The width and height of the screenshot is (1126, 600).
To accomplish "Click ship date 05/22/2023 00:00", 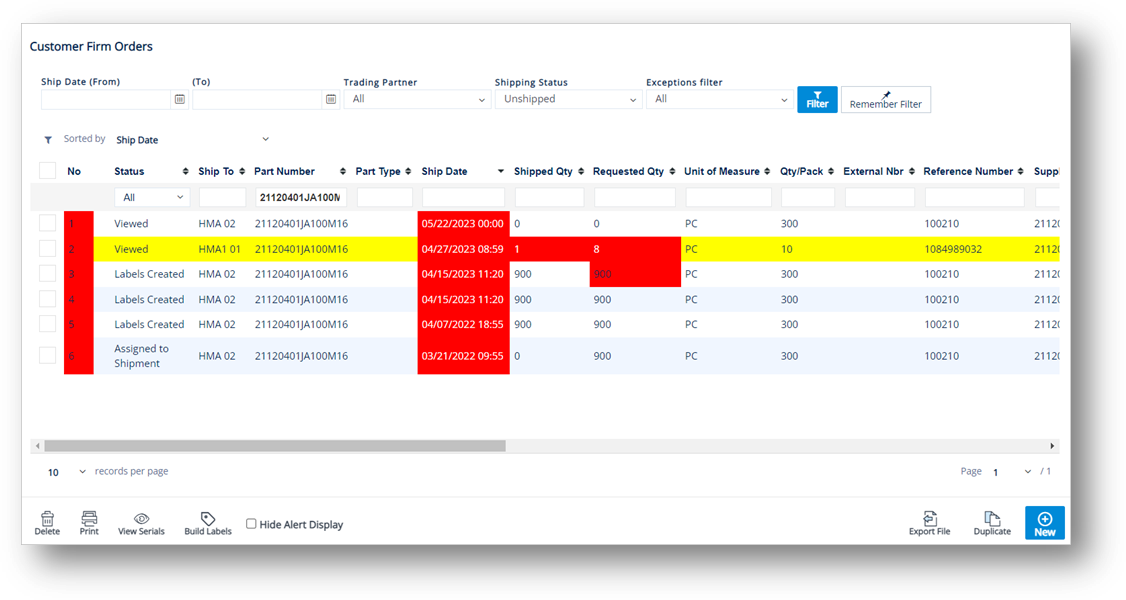I will pos(462,223).
